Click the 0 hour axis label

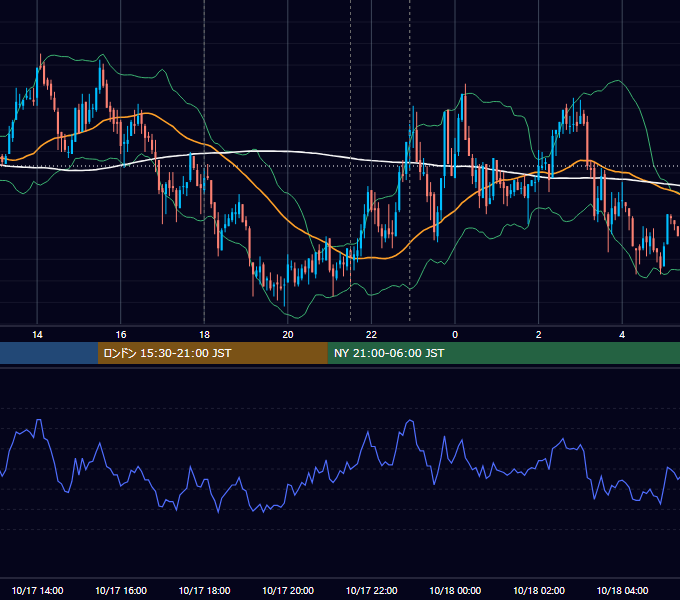pyautogui.click(x=455, y=335)
